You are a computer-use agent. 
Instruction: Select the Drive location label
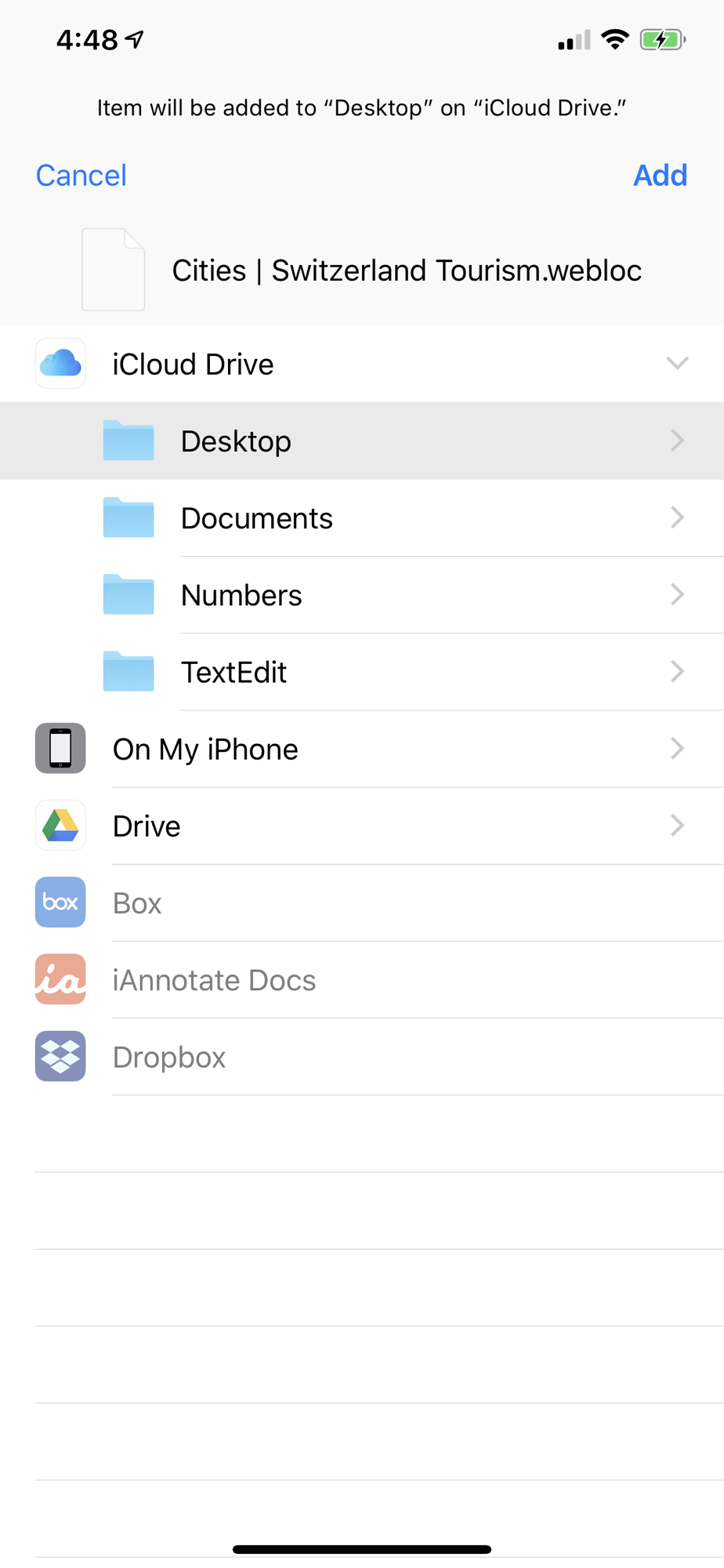pyautogui.click(x=147, y=826)
